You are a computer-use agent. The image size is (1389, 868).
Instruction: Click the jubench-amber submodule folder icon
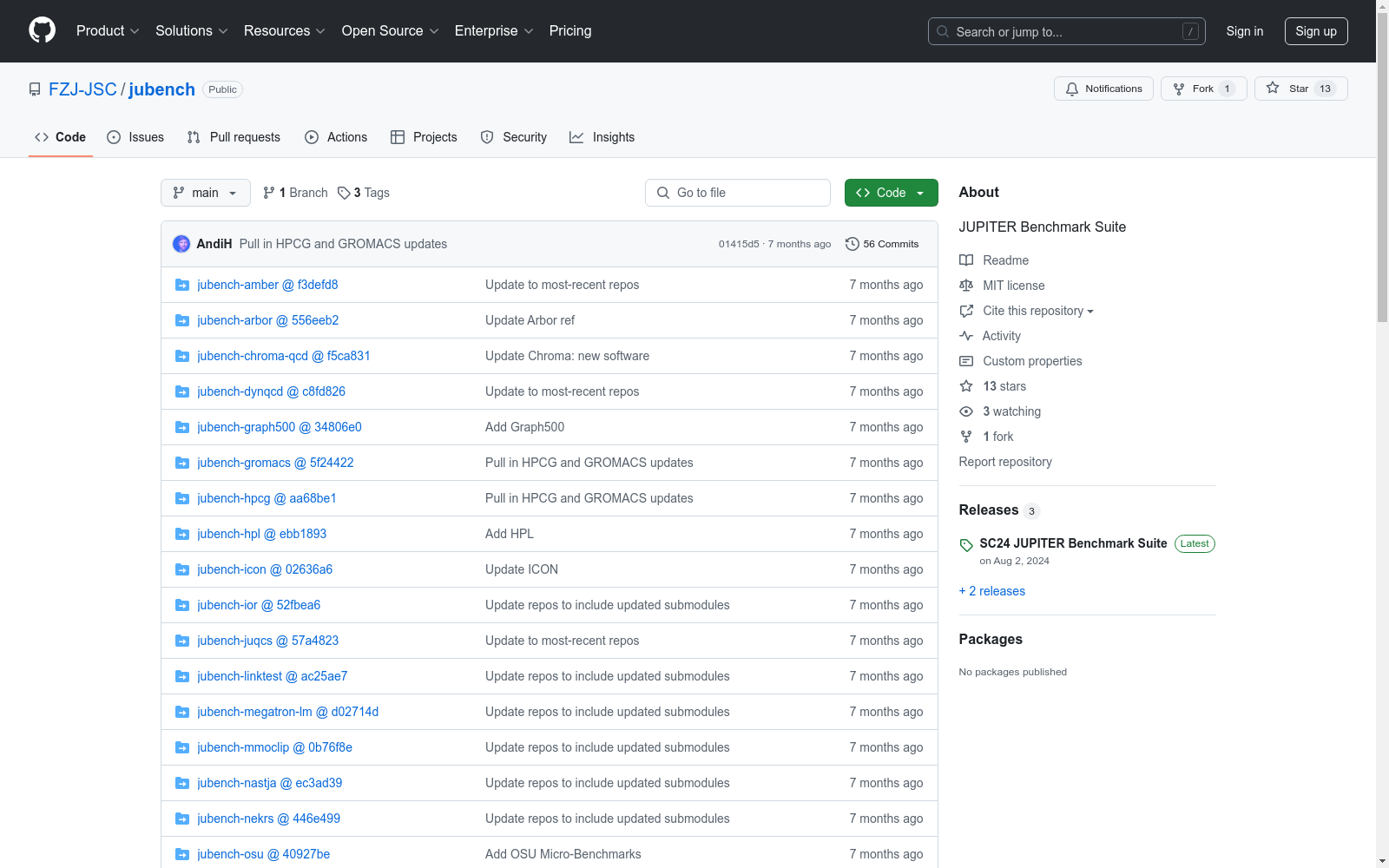(x=182, y=285)
